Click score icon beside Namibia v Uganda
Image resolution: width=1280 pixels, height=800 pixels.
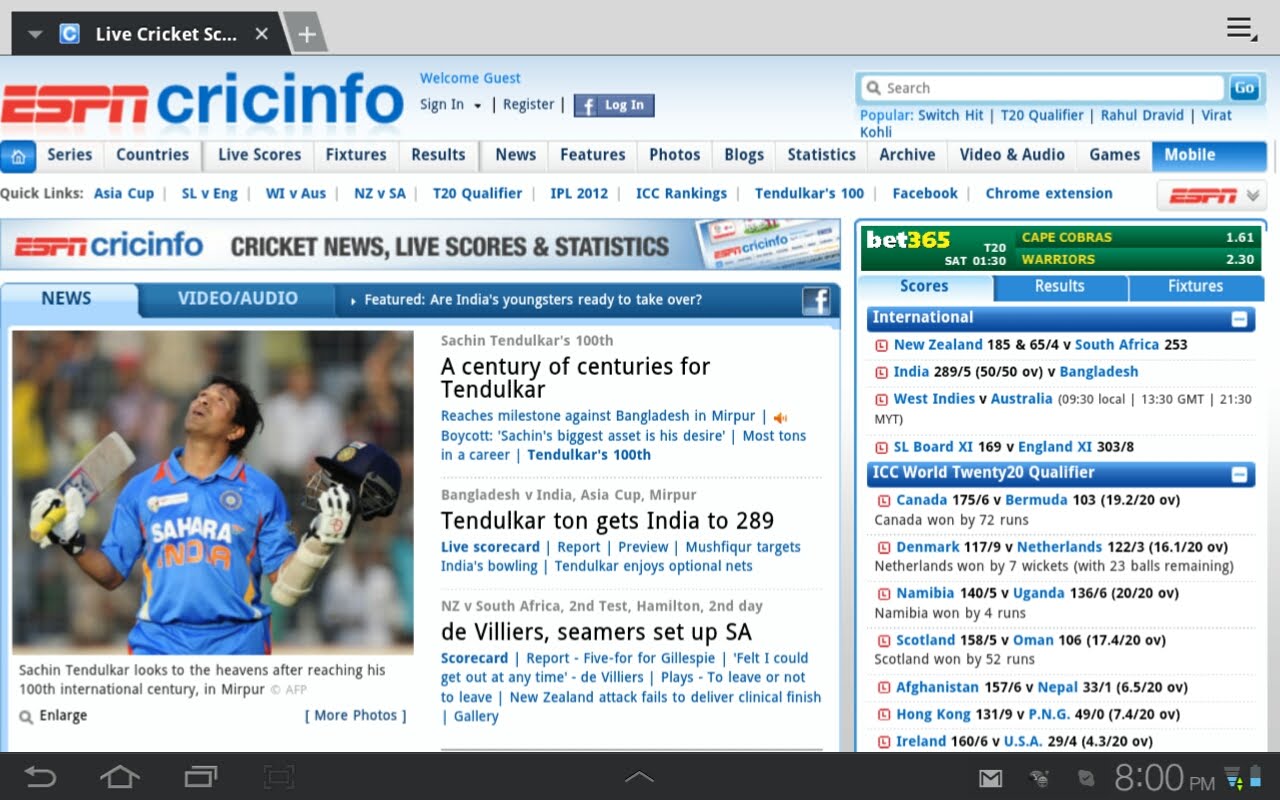[884, 593]
